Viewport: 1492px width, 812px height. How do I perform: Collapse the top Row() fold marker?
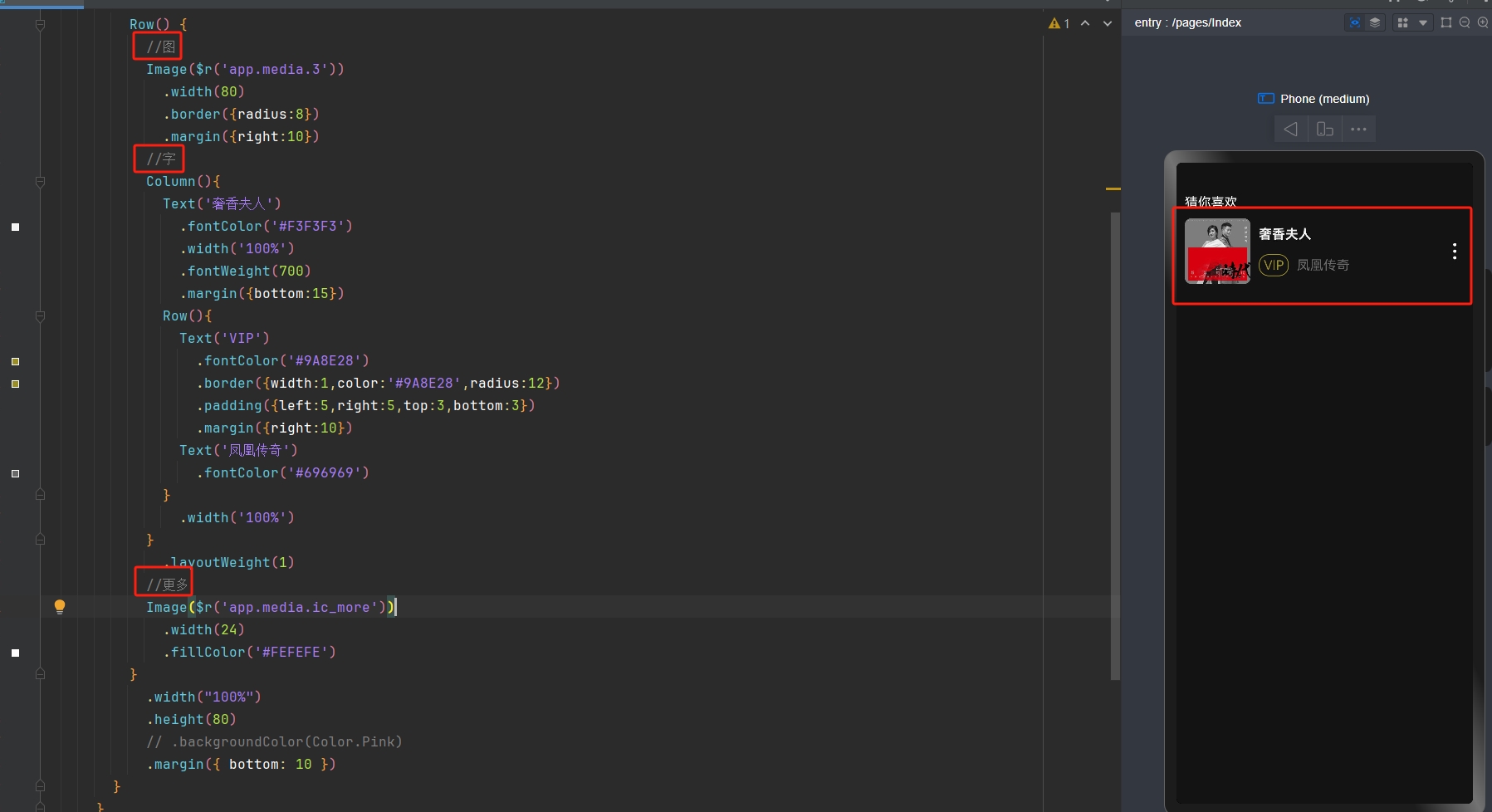40,25
